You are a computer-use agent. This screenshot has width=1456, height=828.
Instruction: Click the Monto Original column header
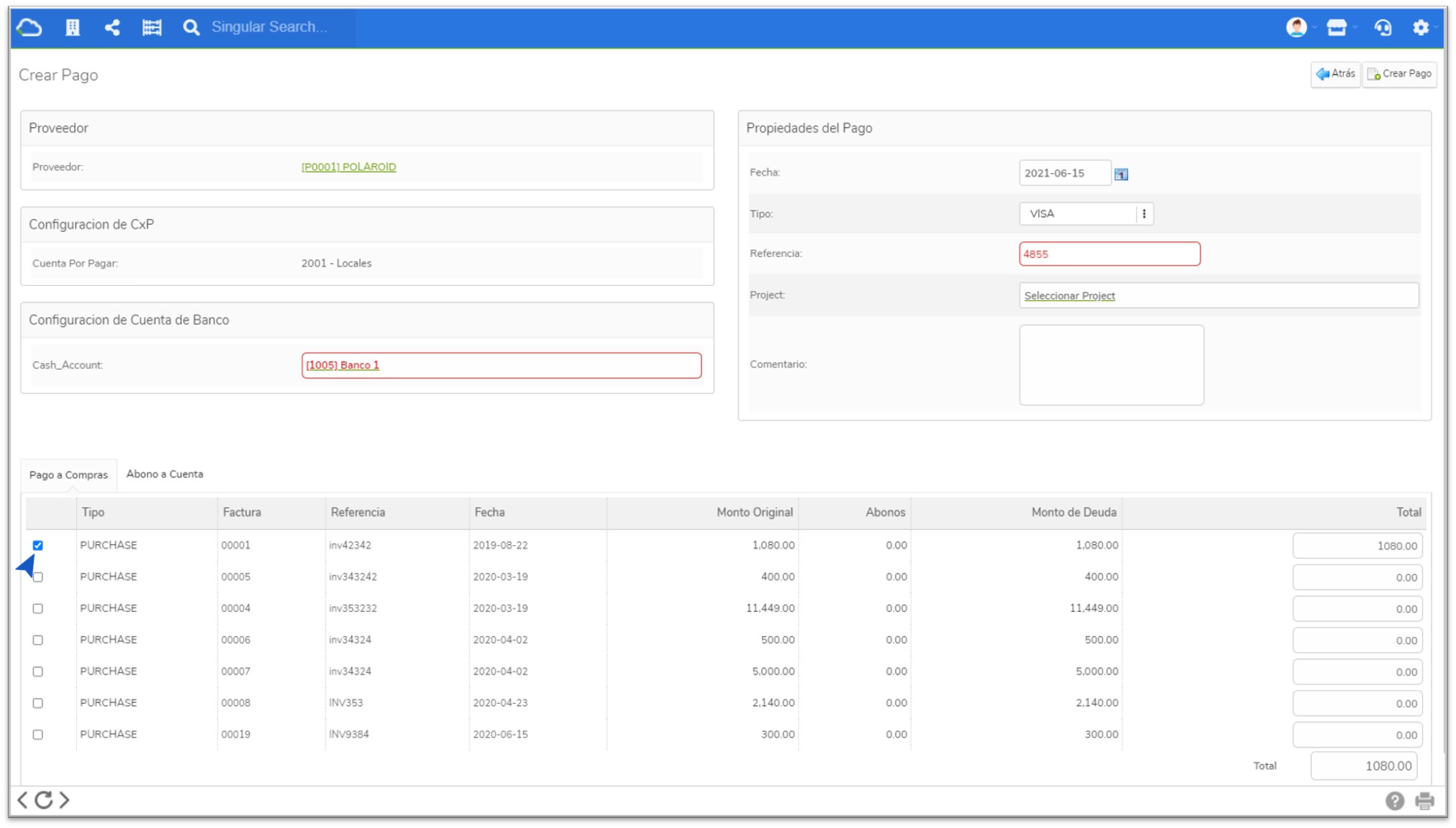coord(755,513)
